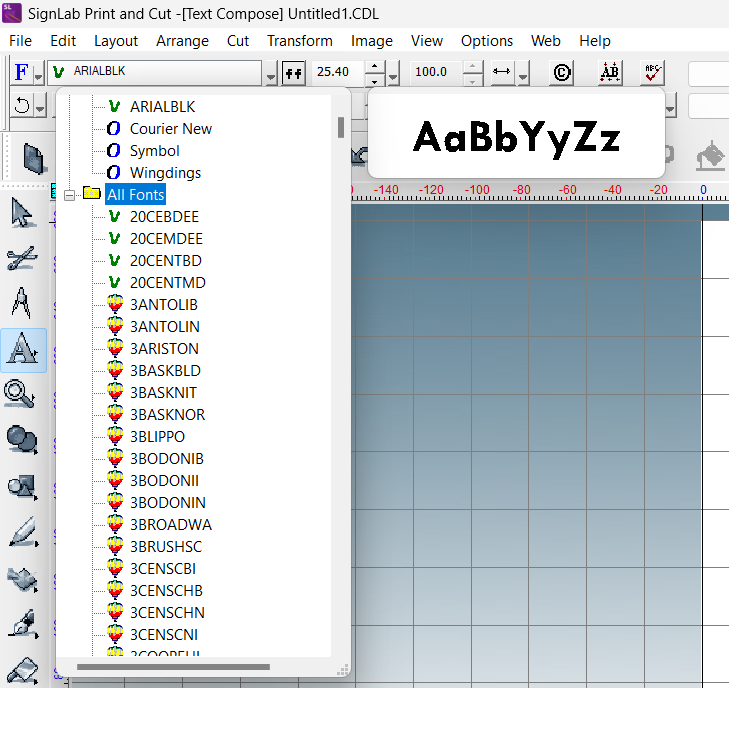
Task: Click the font size 25.40 field
Action: coord(338,72)
